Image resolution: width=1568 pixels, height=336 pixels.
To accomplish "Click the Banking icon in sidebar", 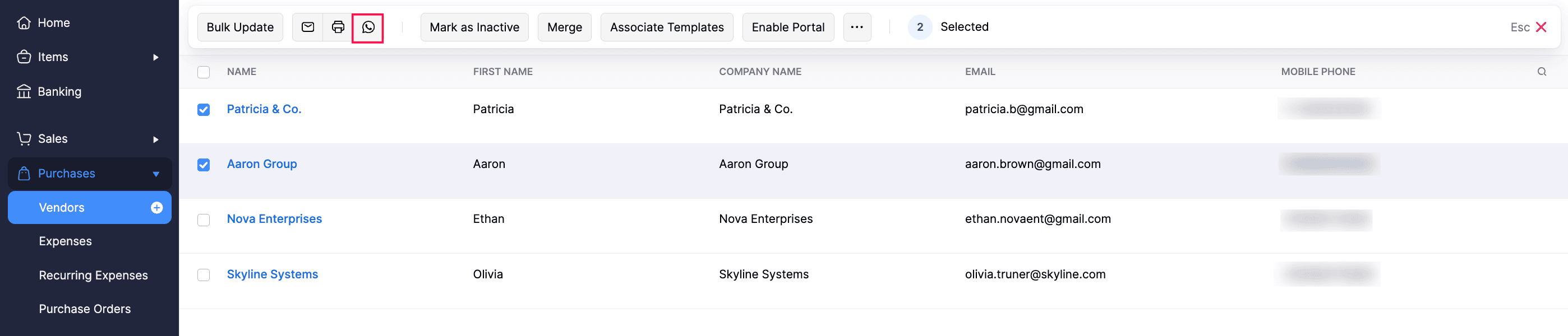I will 24,92.
